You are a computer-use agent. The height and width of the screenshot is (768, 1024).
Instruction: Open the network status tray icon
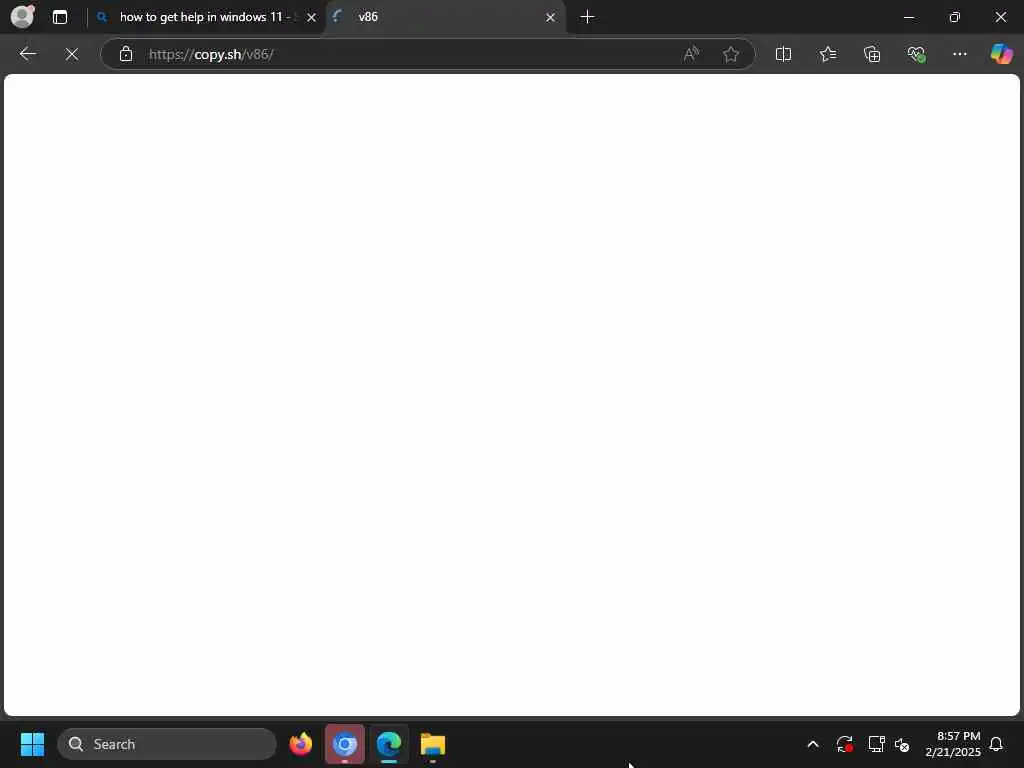click(876, 744)
